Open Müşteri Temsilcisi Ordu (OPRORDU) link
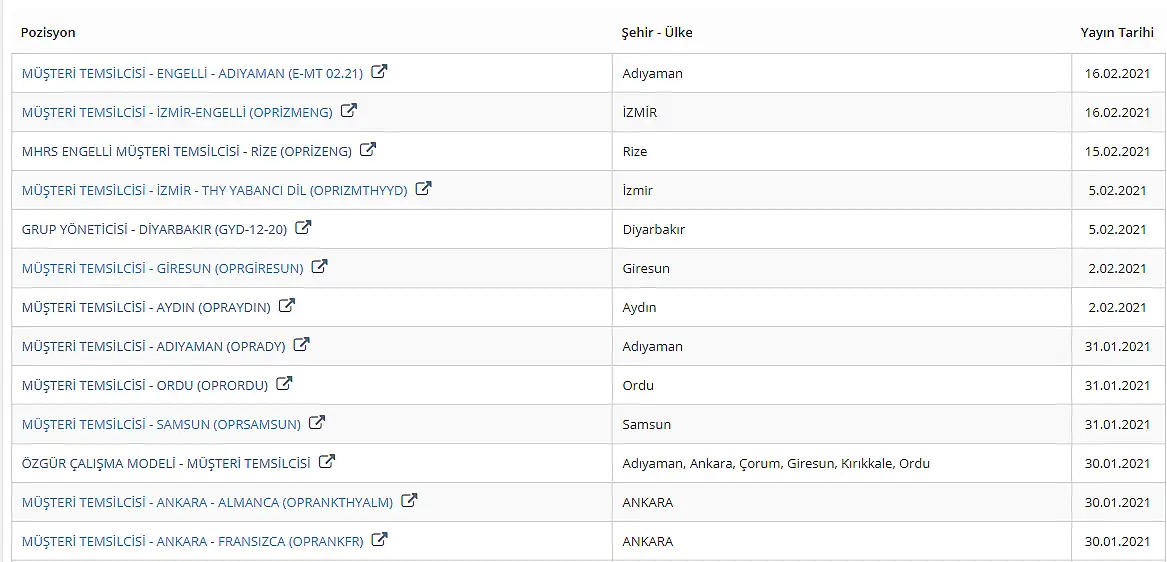The width and height of the screenshot is (1167, 562). (x=145, y=386)
